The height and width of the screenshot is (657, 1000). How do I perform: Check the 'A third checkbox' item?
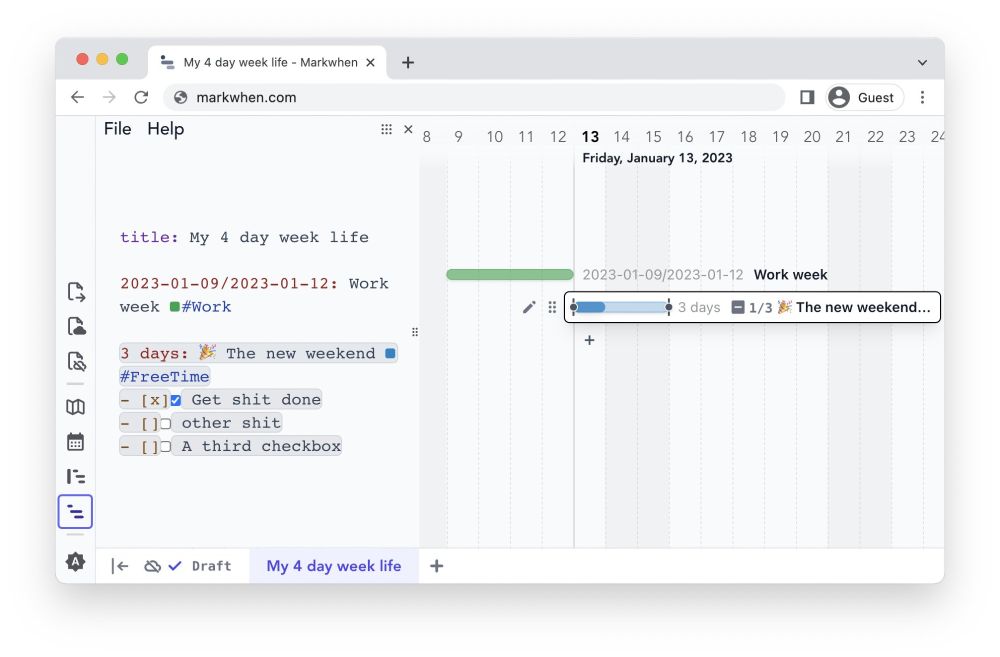(165, 446)
